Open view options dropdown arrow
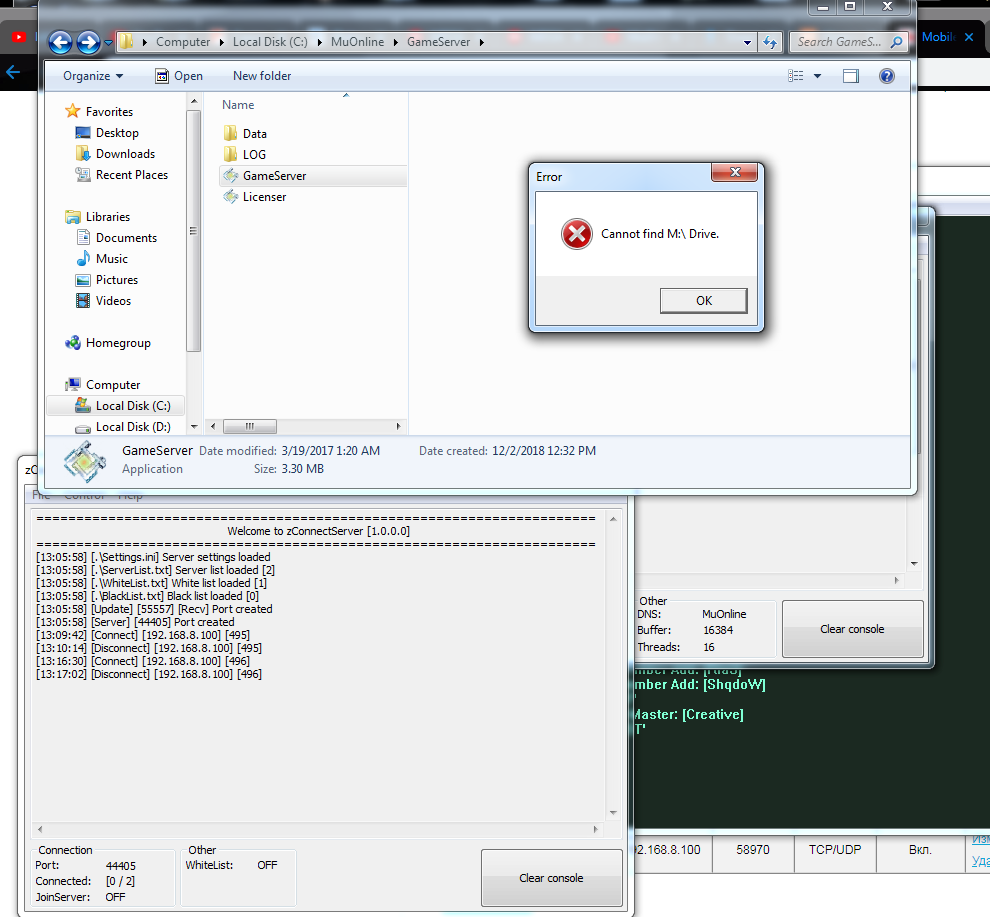The image size is (990, 917). pos(817,76)
